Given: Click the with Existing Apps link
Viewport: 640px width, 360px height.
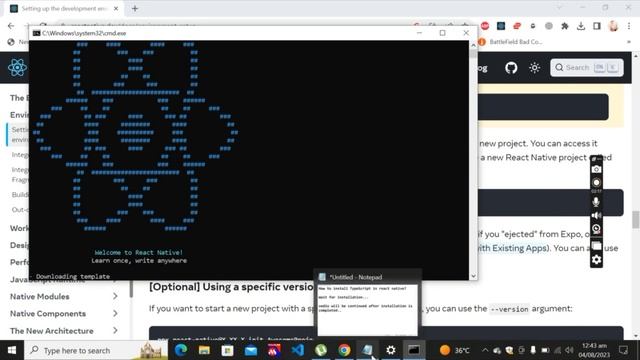Looking at the screenshot, I should click(512, 248).
